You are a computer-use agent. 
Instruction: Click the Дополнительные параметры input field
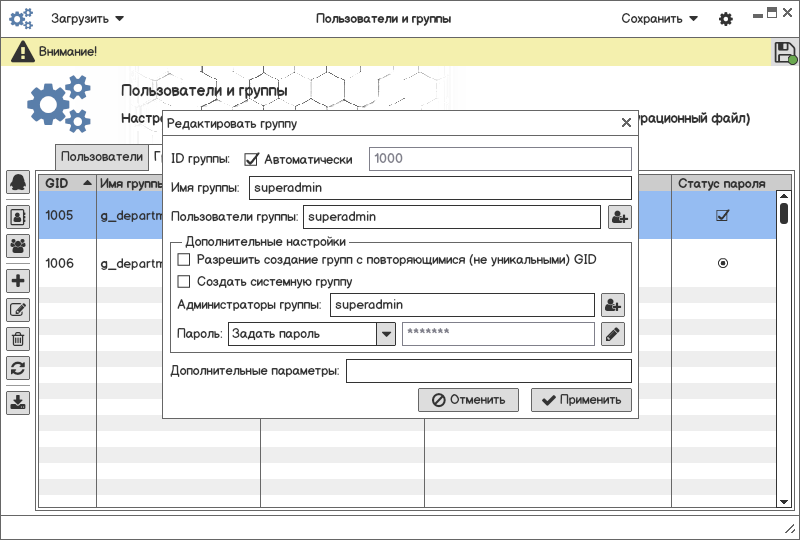pos(489,371)
